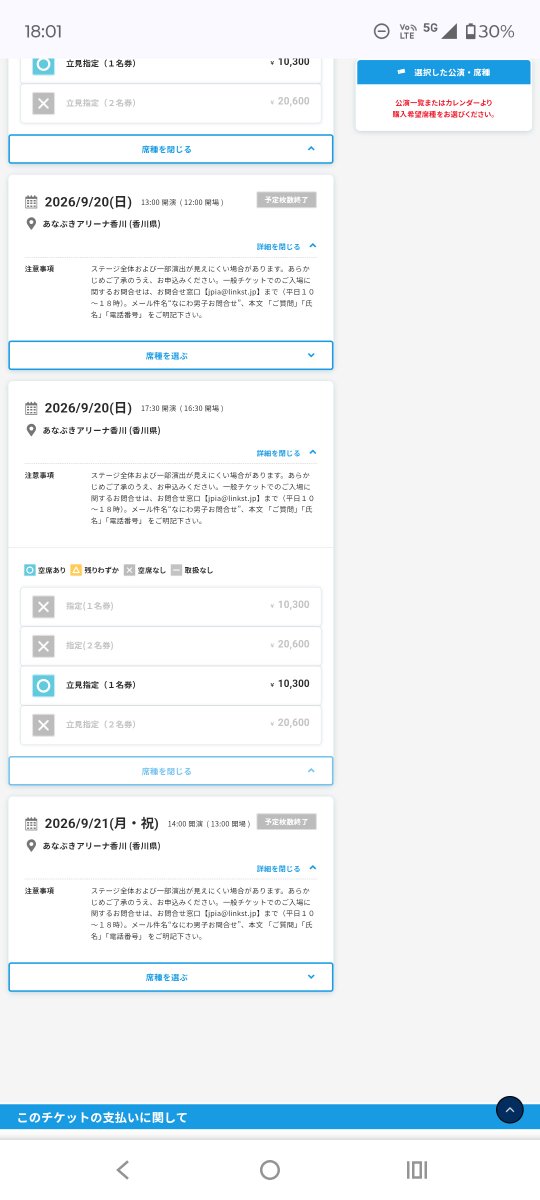540x1200 pixels.
Task: Tap the gray dash 取扱なし legend icon
Action: pos(176,570)
